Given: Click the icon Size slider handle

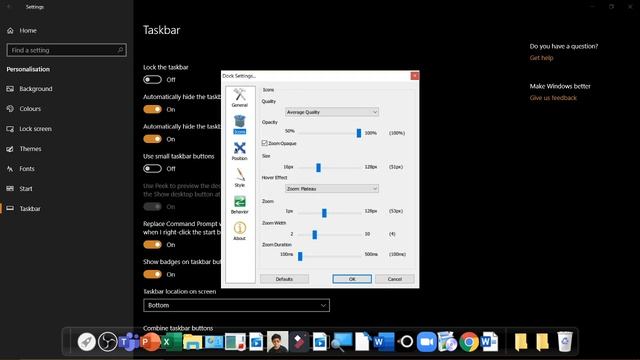Looking at the screenshot, I should [x=318, y=167].
